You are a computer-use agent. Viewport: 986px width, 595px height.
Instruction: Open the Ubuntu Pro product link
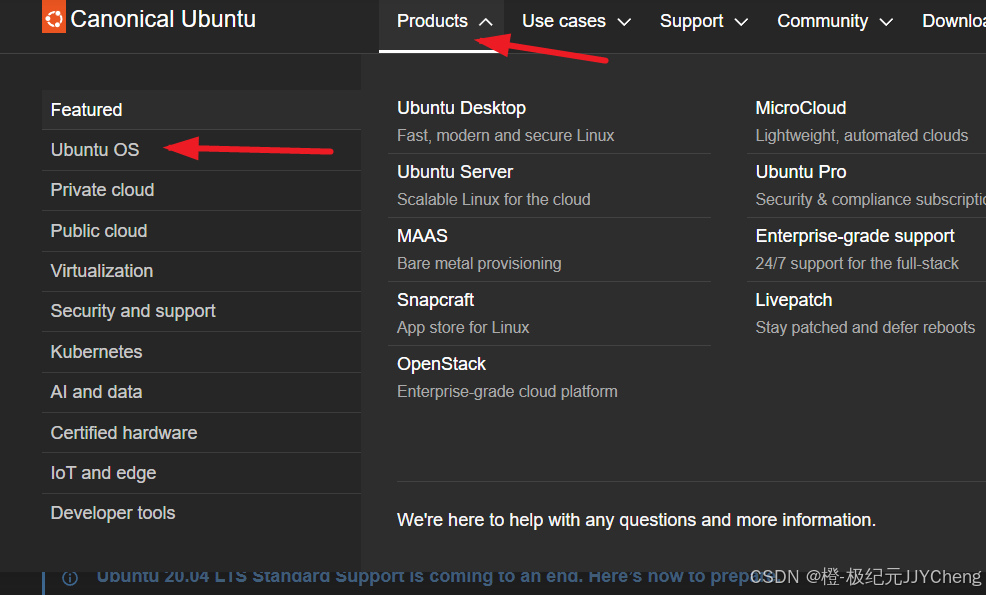click(x=800, y=172)
